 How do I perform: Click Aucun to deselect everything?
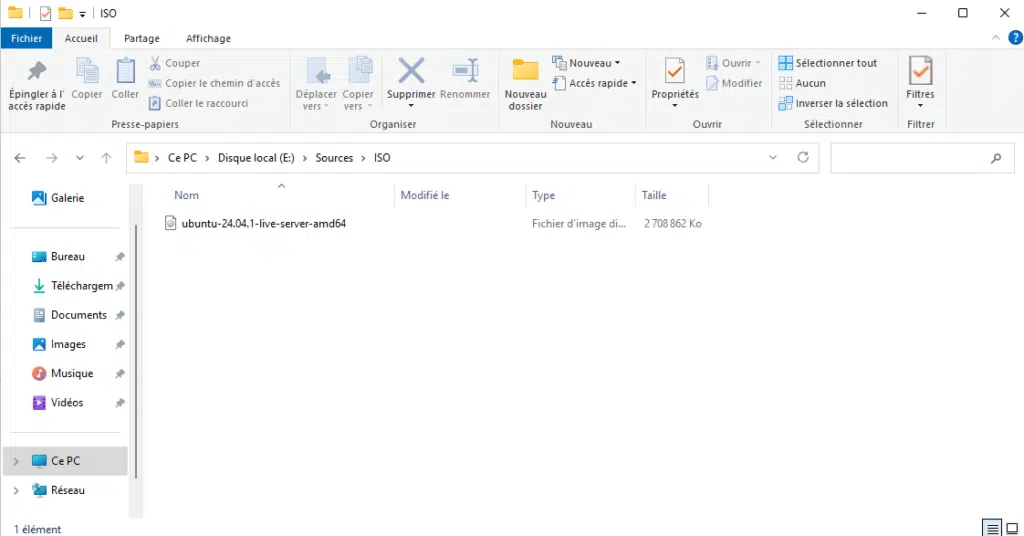tap(803, 83)
